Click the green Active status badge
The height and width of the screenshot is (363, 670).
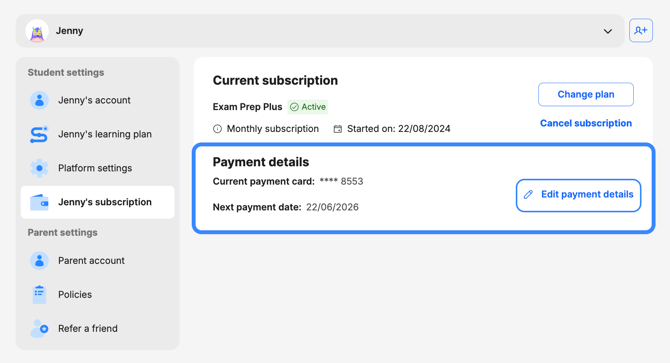pos(308,107)
